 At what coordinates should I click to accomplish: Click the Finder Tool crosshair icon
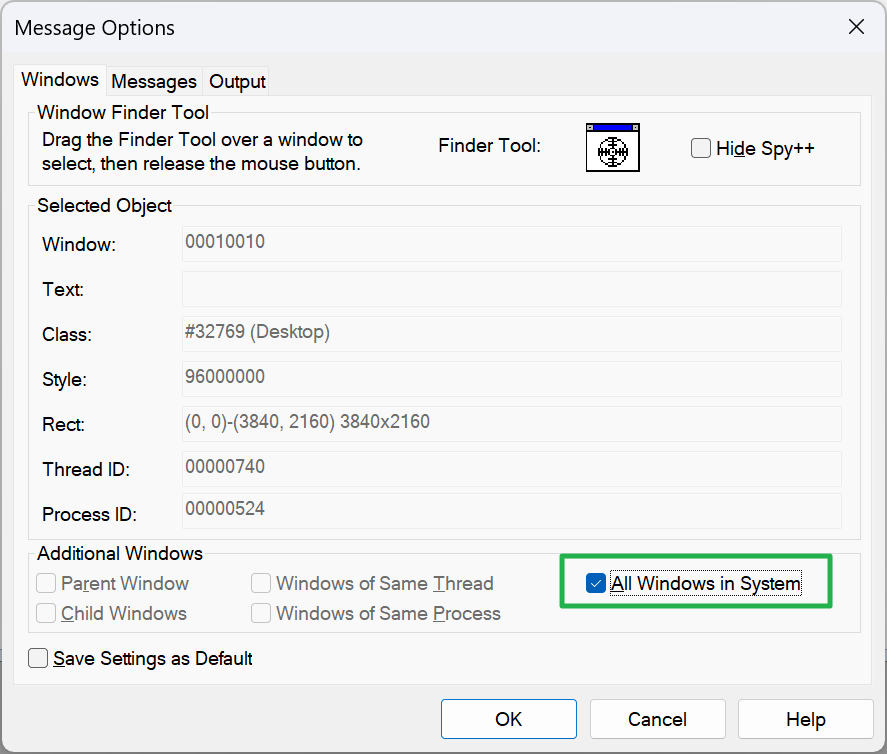click(612, 147)
